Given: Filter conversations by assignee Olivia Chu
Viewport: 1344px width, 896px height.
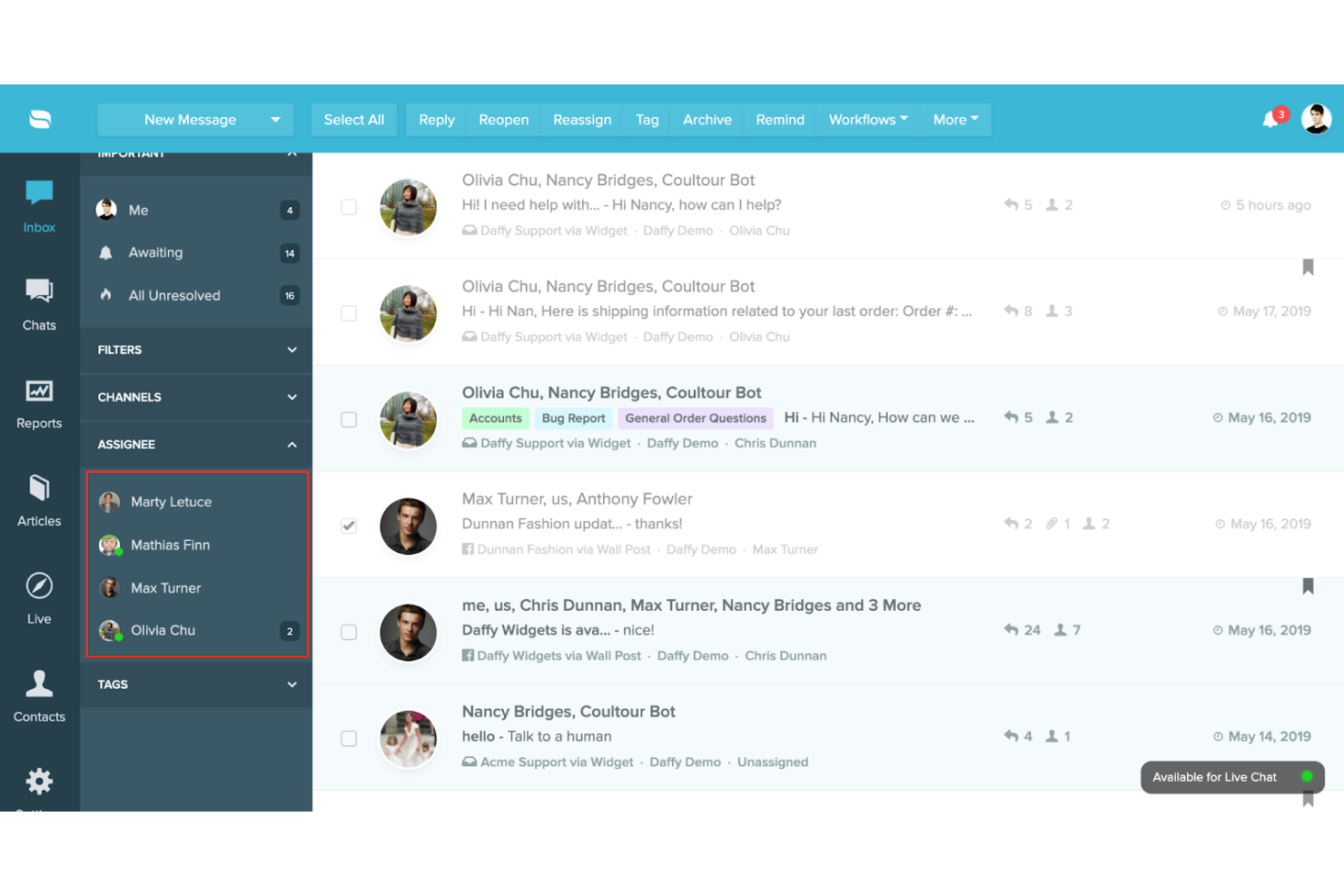Looking at the screenshot, I should pyautogui.click(x=163, y=630).
